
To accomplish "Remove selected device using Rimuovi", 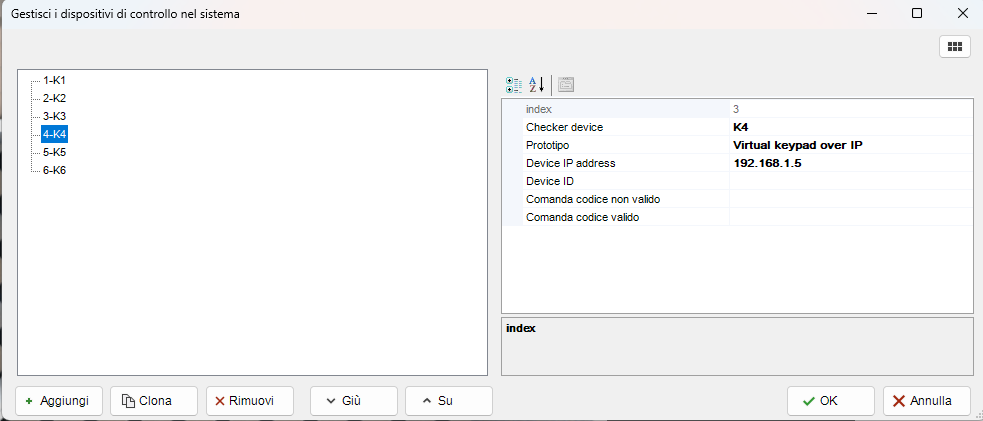I will 249,401.
